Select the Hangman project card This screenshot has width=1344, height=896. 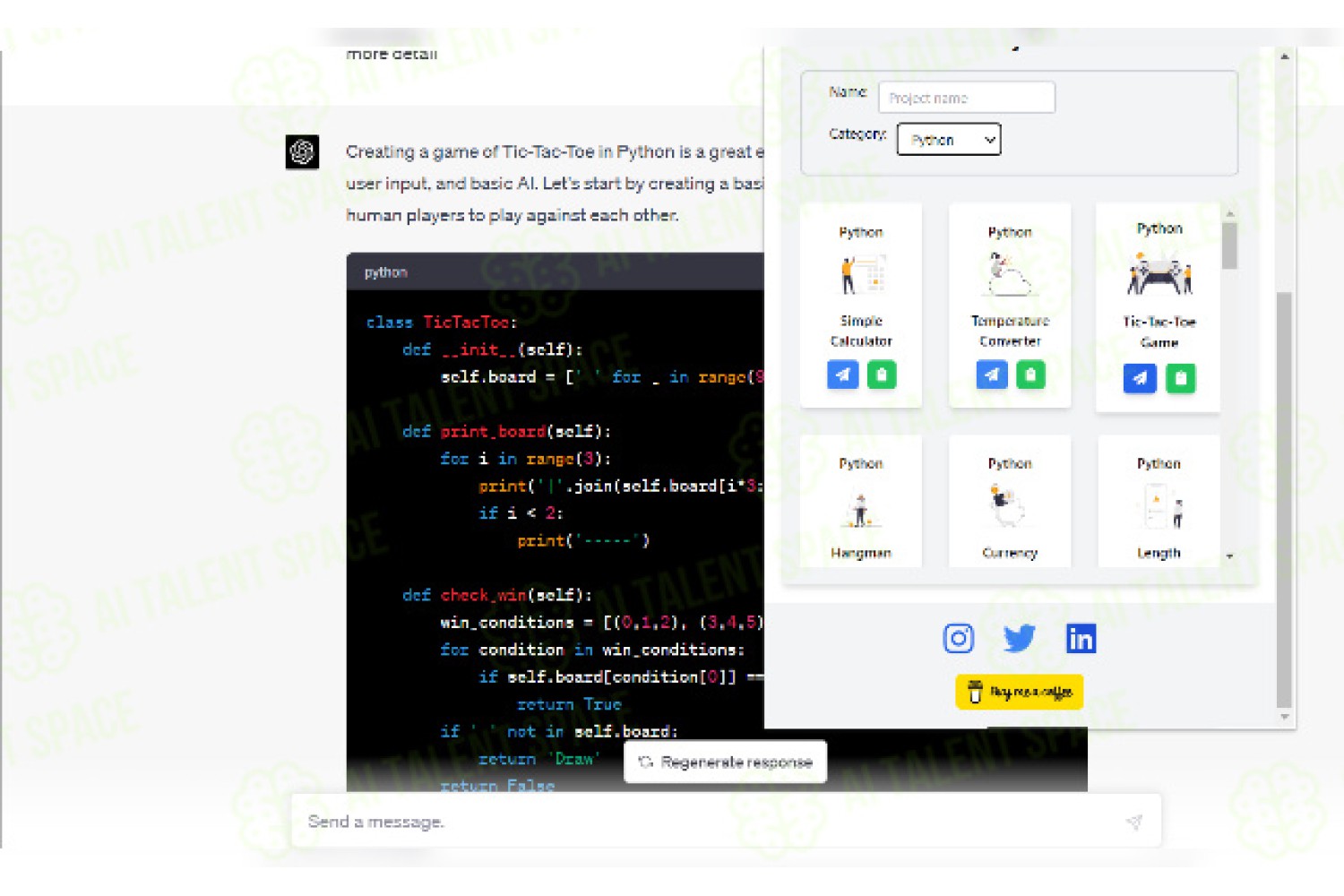pos(861,502)
